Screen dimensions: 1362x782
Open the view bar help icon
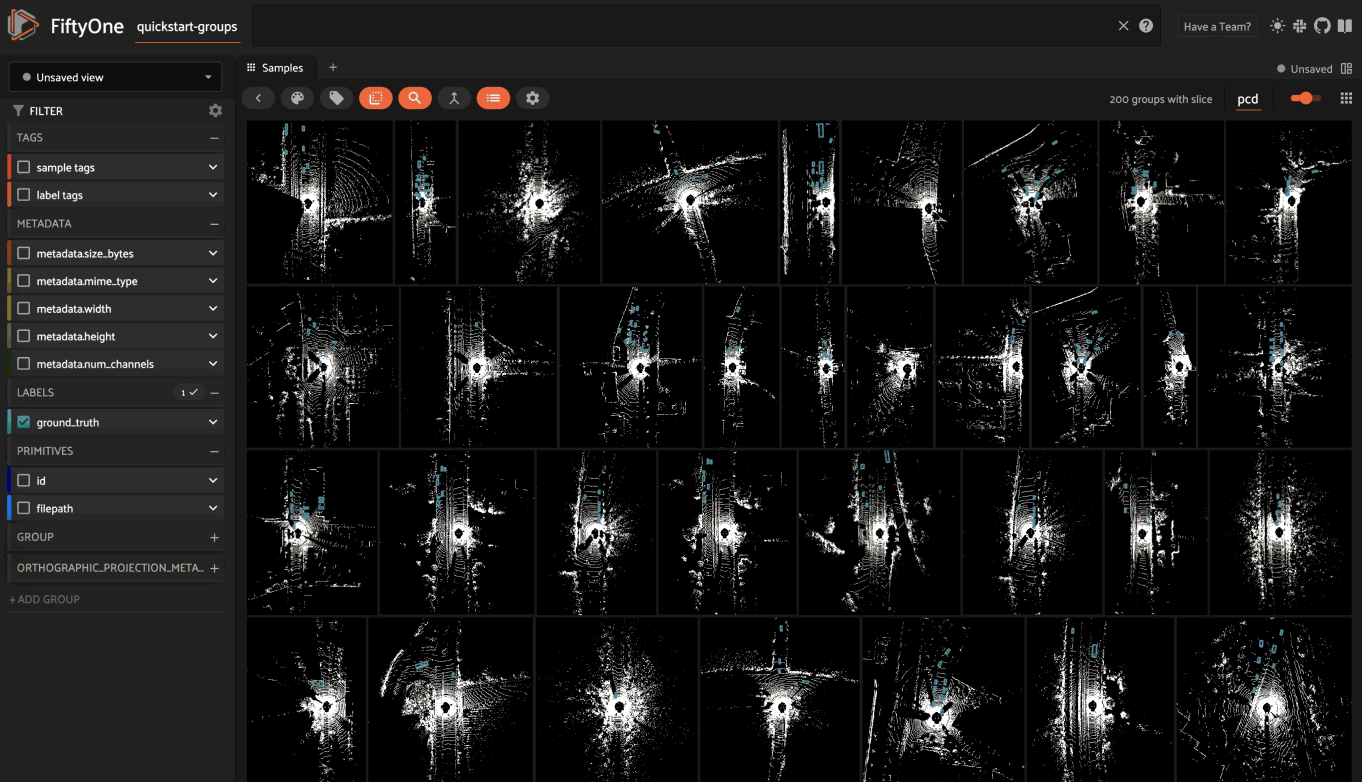point(1146,26)
